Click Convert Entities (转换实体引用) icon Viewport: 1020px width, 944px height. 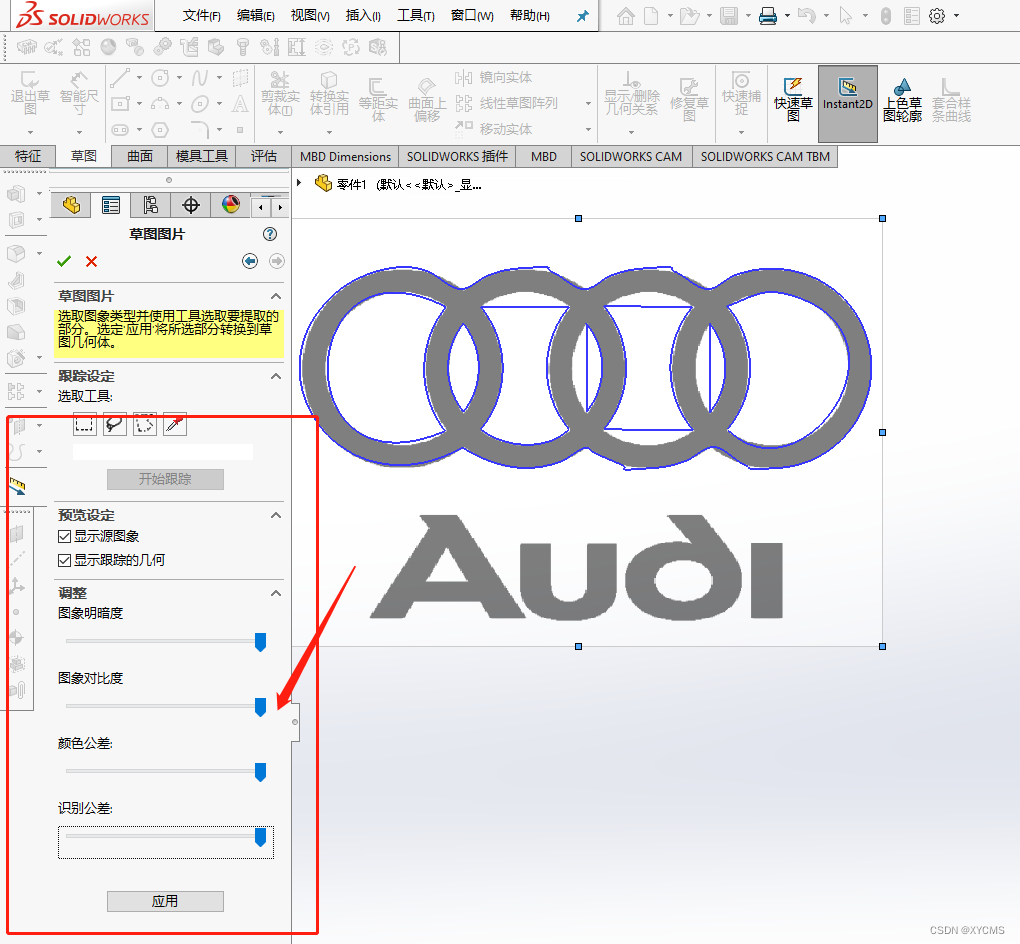click(x=329, y=92)
